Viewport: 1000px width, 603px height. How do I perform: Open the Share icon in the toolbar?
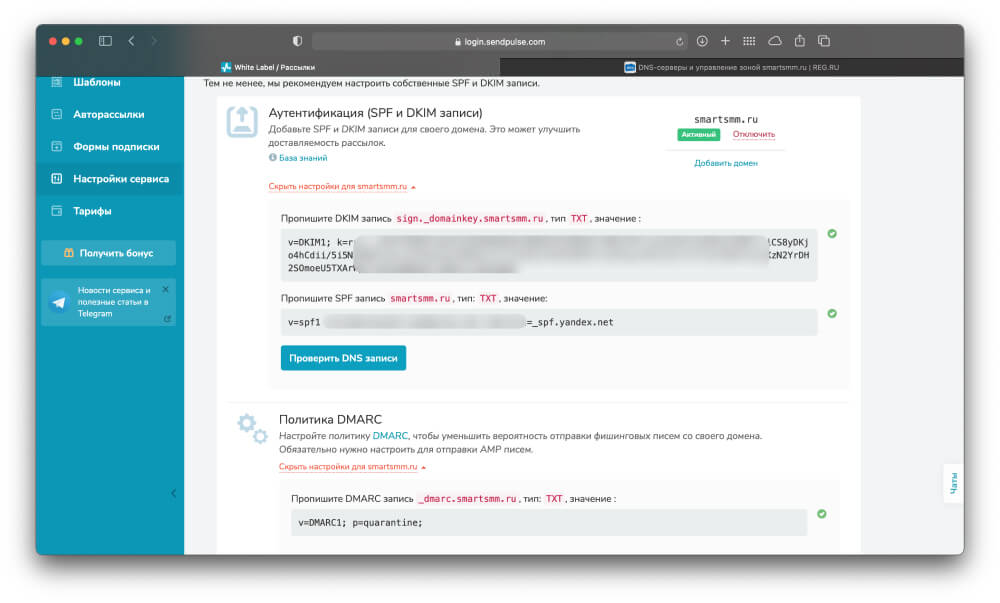coord(800,40)
